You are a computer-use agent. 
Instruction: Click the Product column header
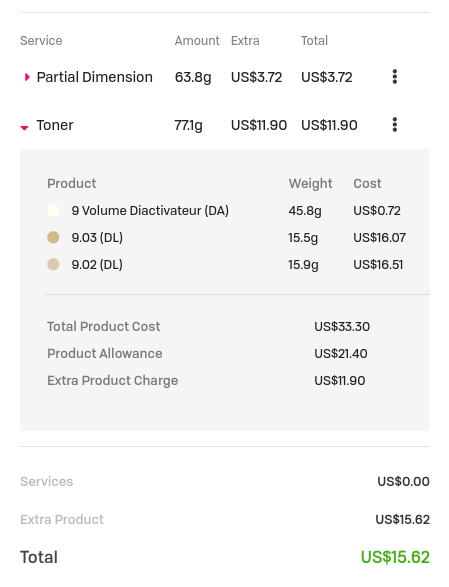72,183
